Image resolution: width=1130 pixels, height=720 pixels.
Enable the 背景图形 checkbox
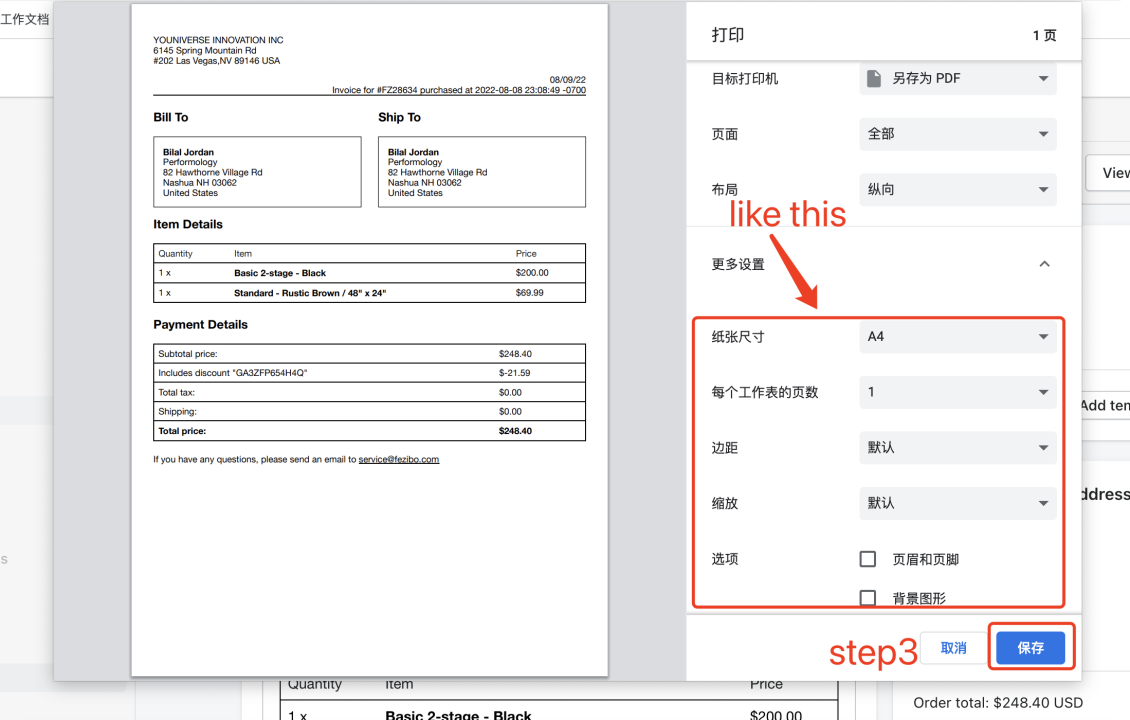click(868, 598)
